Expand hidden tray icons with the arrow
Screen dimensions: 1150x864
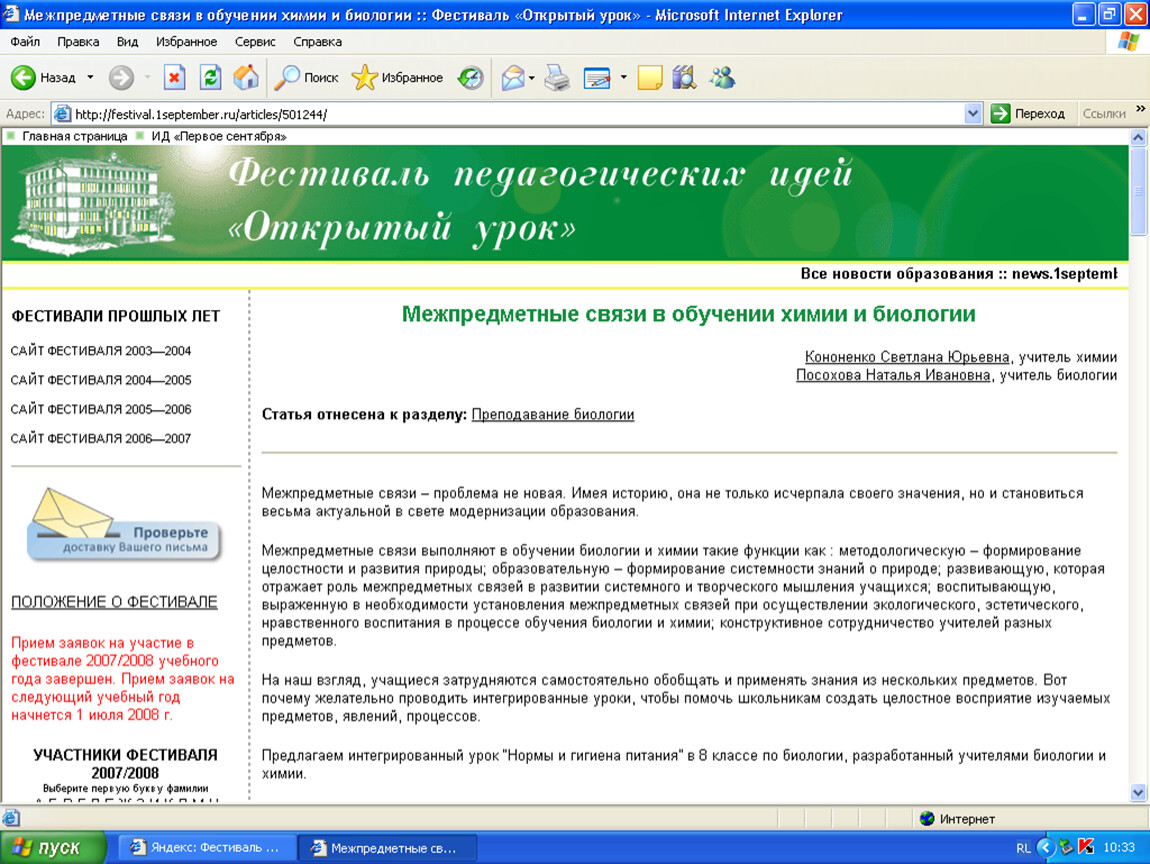(1045, 847)
